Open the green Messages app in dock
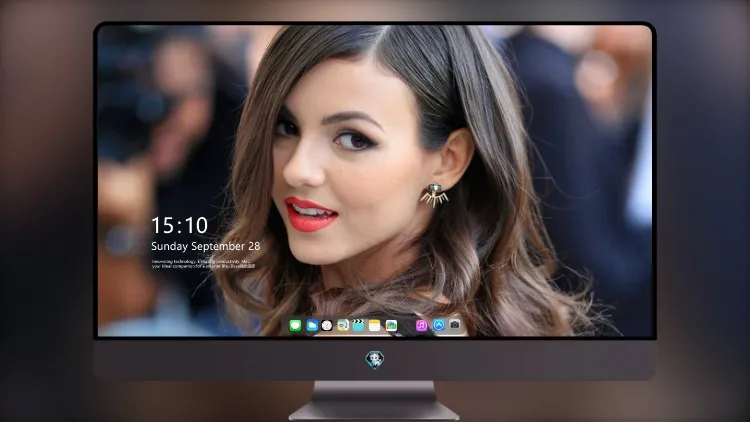The height and width of the screenshot is (422, 750). pos(295,326)
